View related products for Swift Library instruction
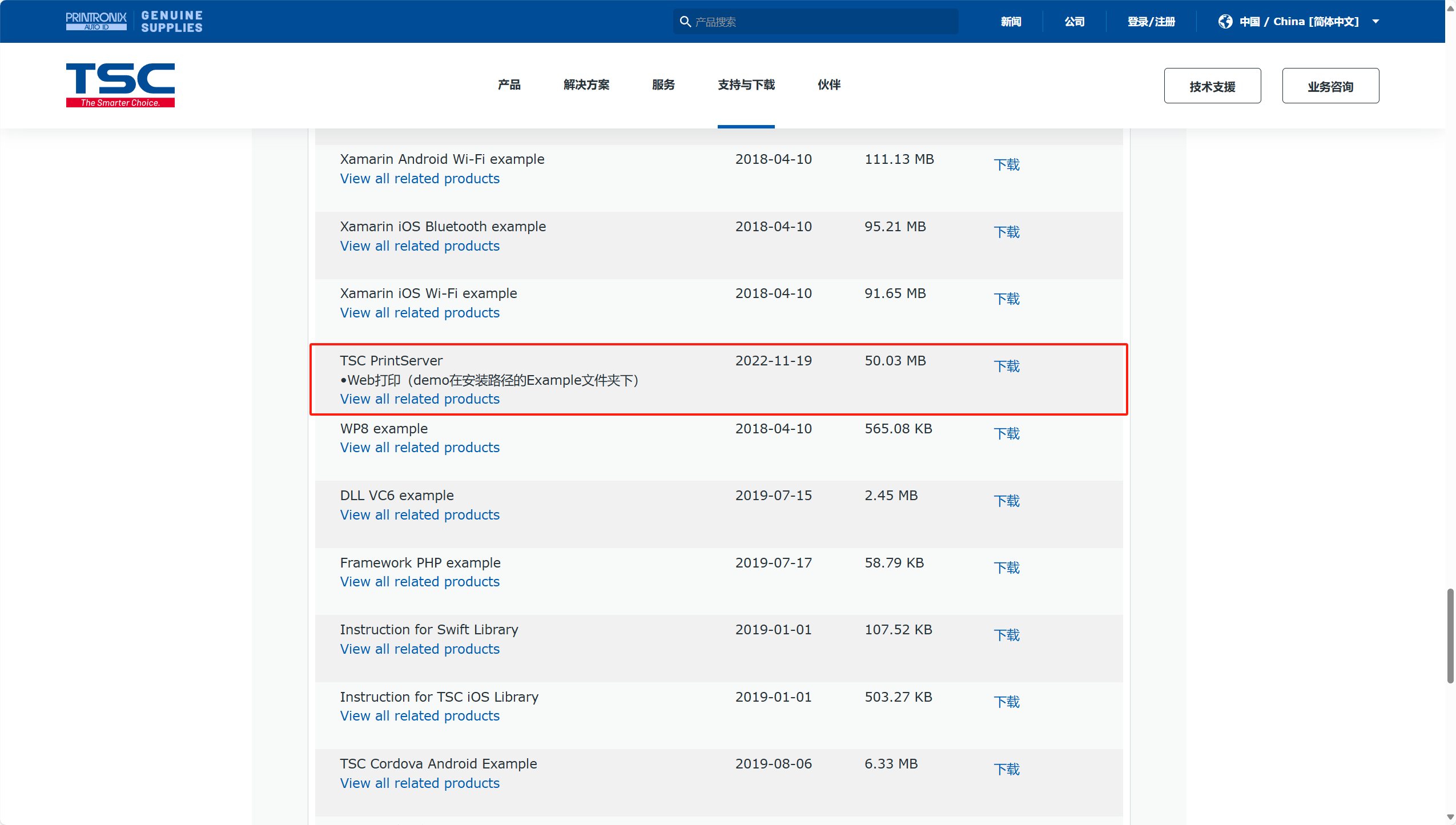Screen dimensions: 1456x825 tap(420, 649)
